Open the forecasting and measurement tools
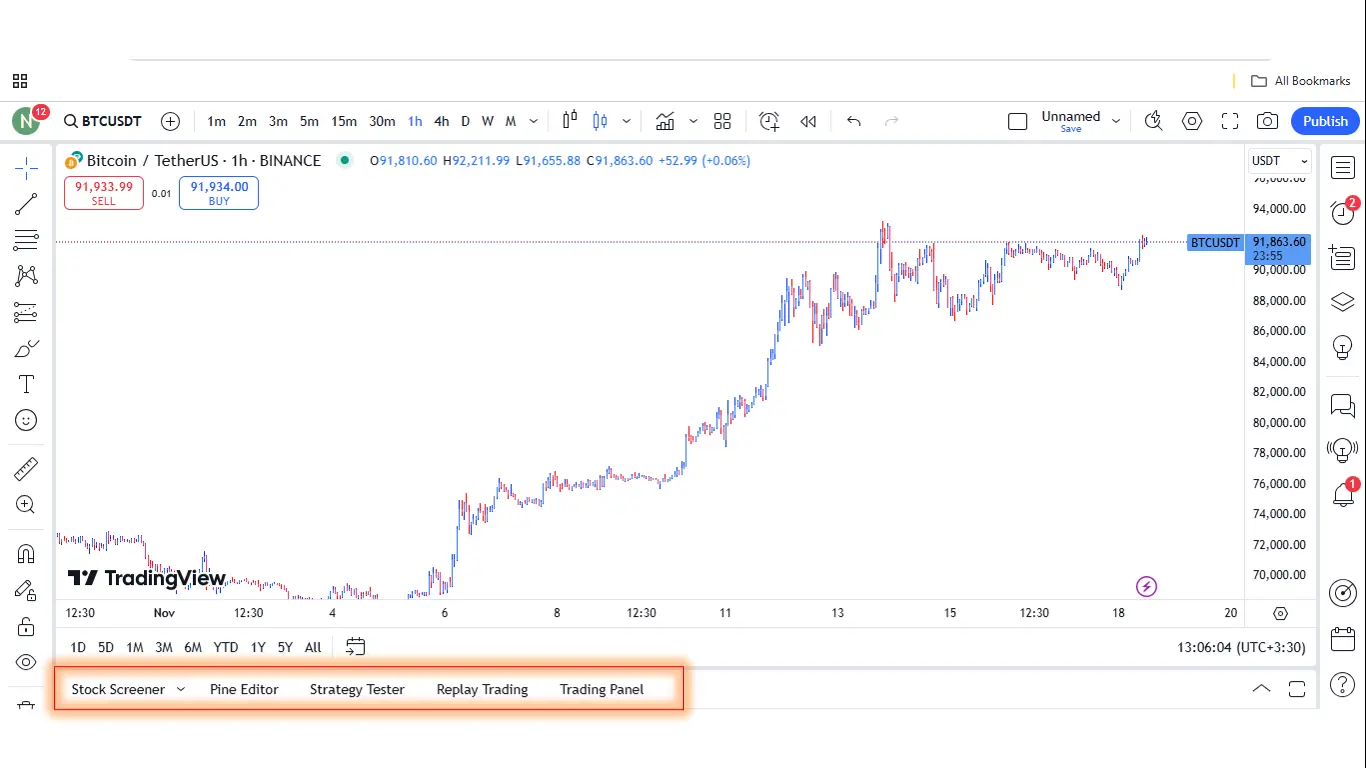 tap(26, 313)
